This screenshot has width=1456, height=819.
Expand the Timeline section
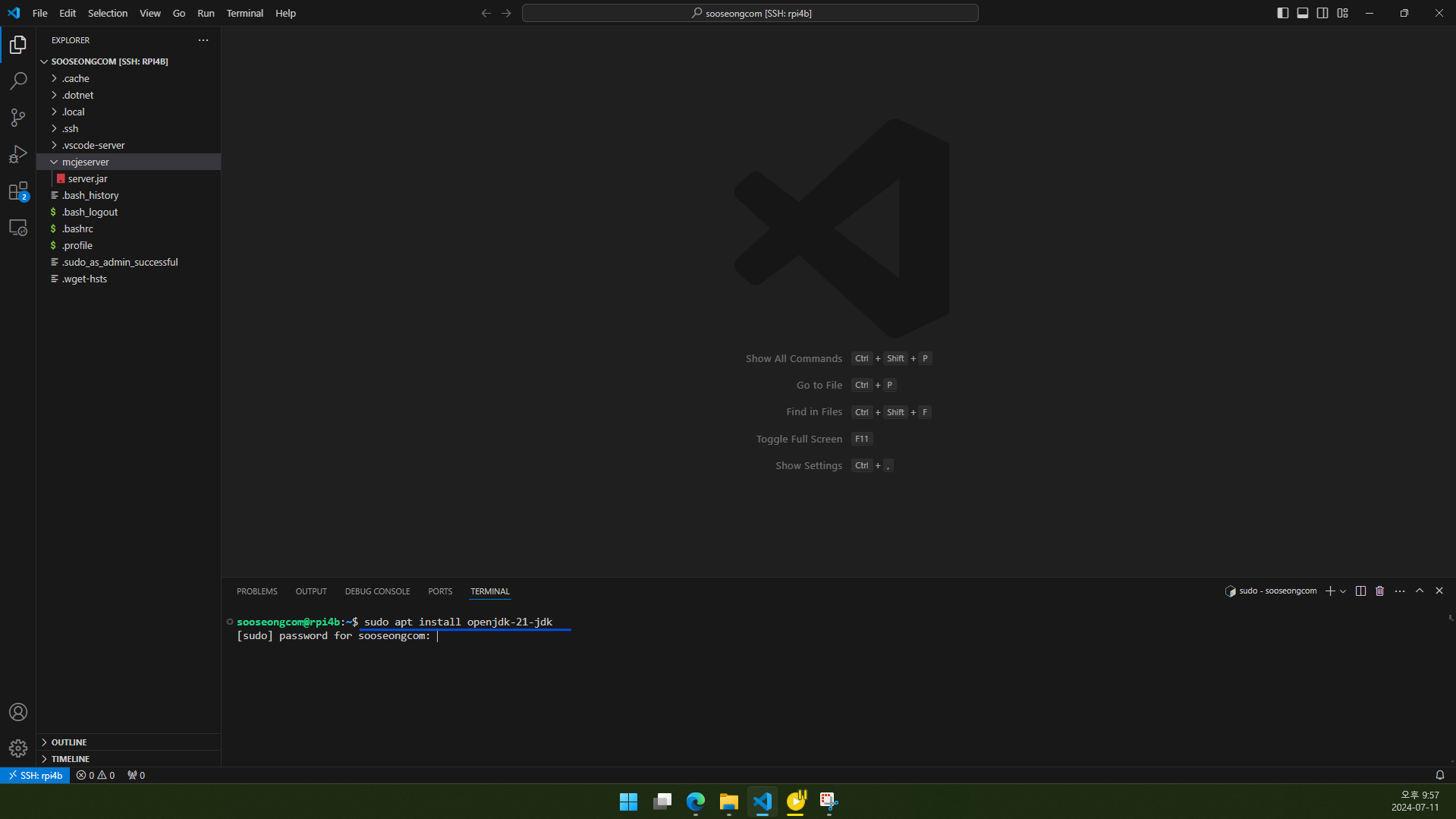129,759
